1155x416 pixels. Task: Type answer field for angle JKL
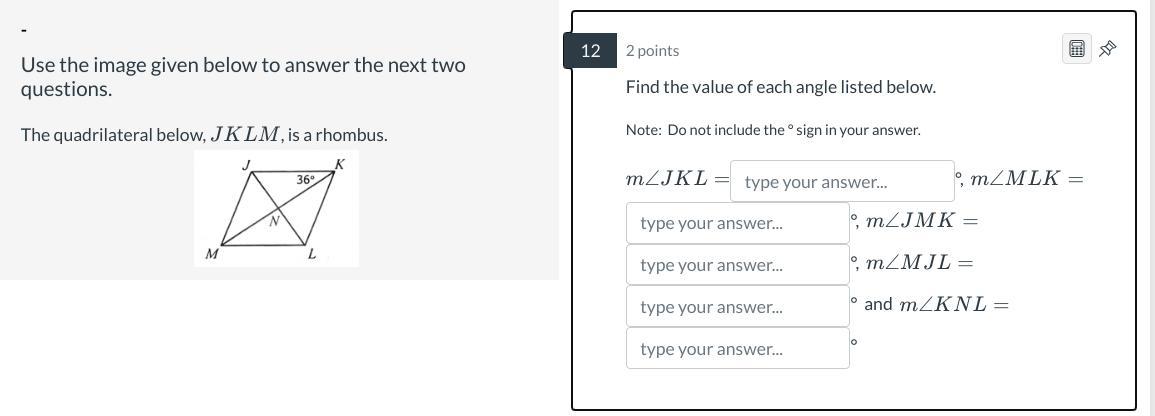tap(842, 182)
